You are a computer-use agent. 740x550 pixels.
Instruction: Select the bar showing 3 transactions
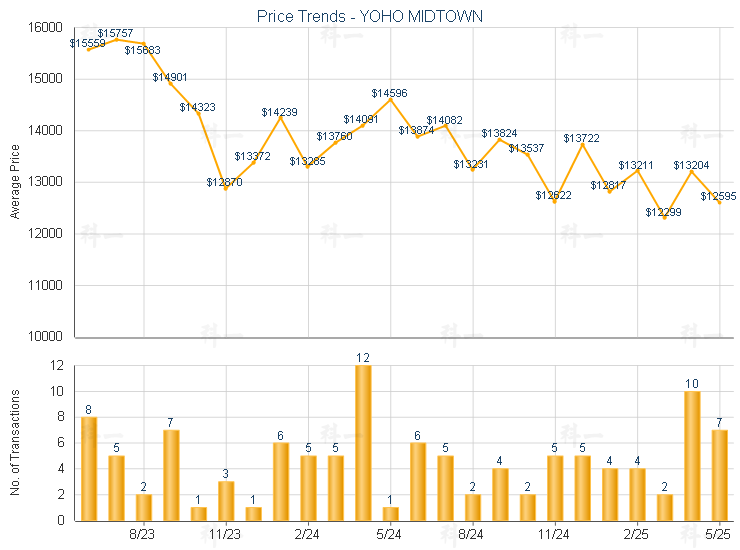point(226,500)
